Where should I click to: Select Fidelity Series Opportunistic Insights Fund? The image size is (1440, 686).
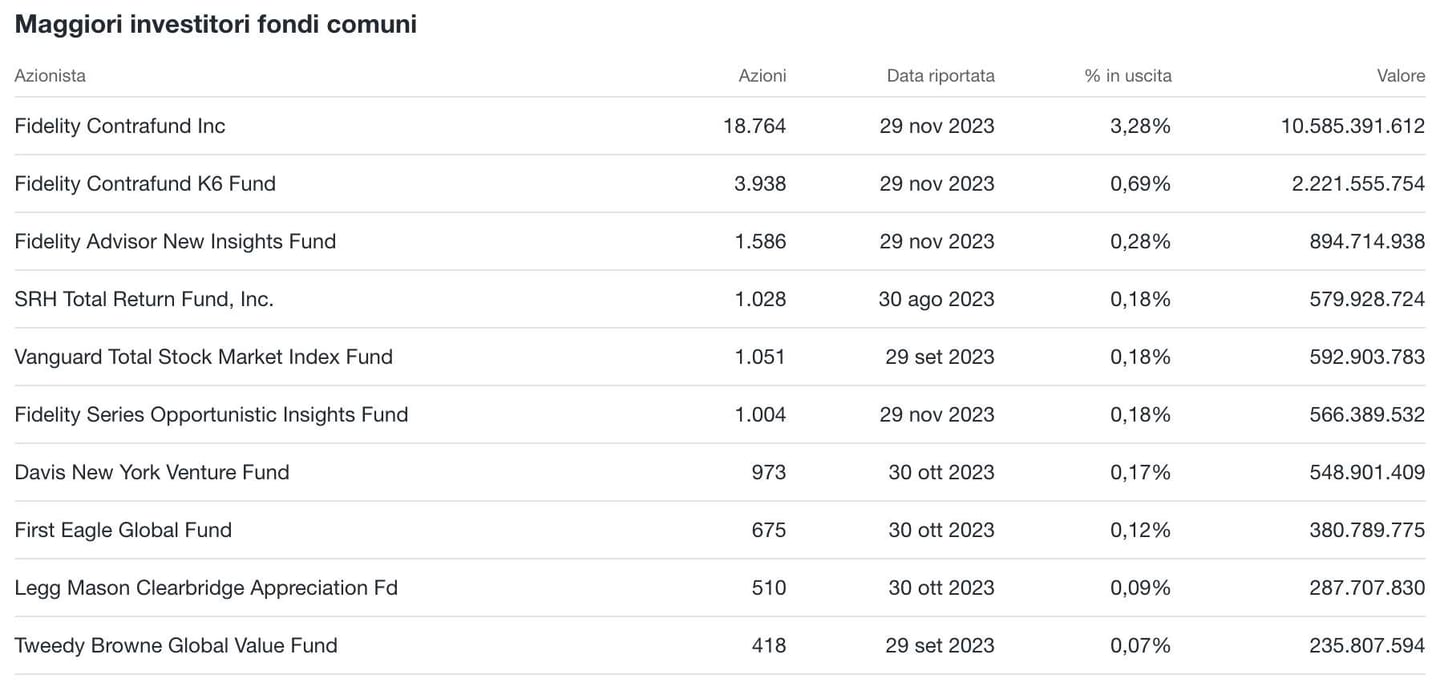[x=211, y=415]
